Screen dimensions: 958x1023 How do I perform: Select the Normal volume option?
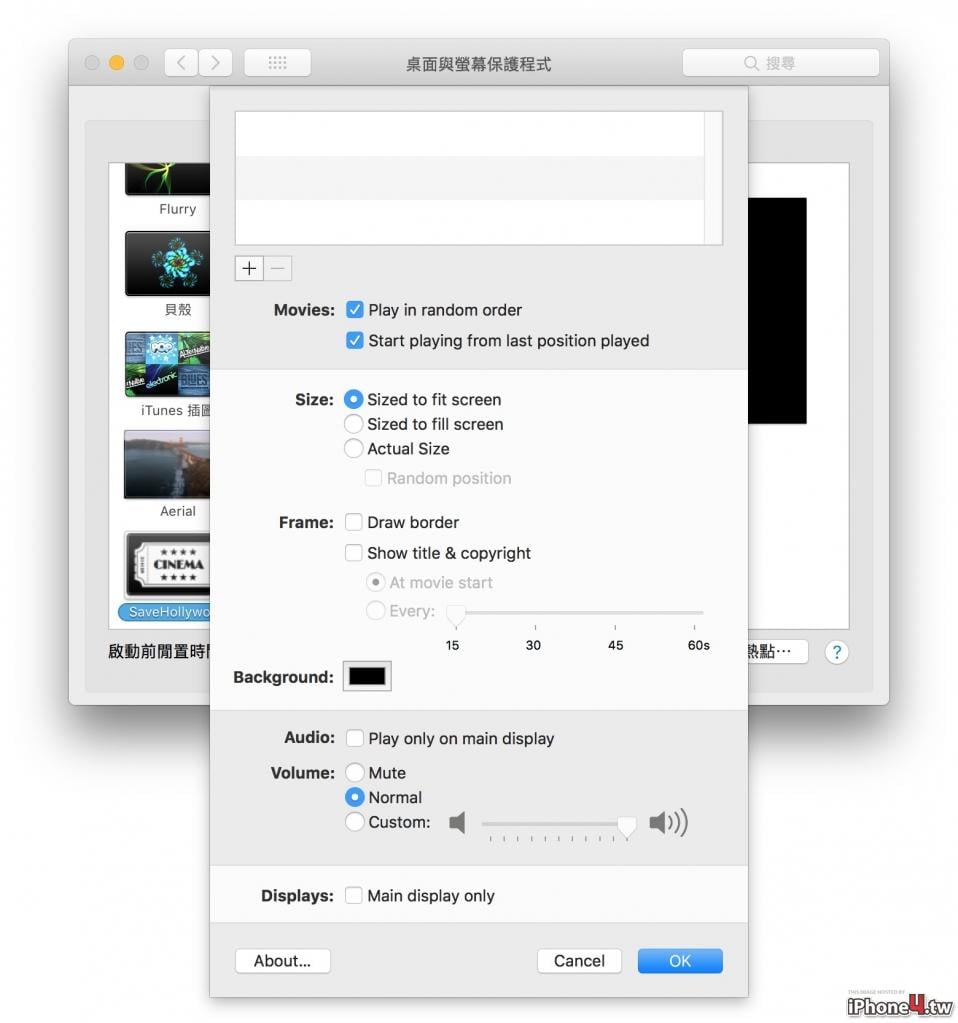354,797
